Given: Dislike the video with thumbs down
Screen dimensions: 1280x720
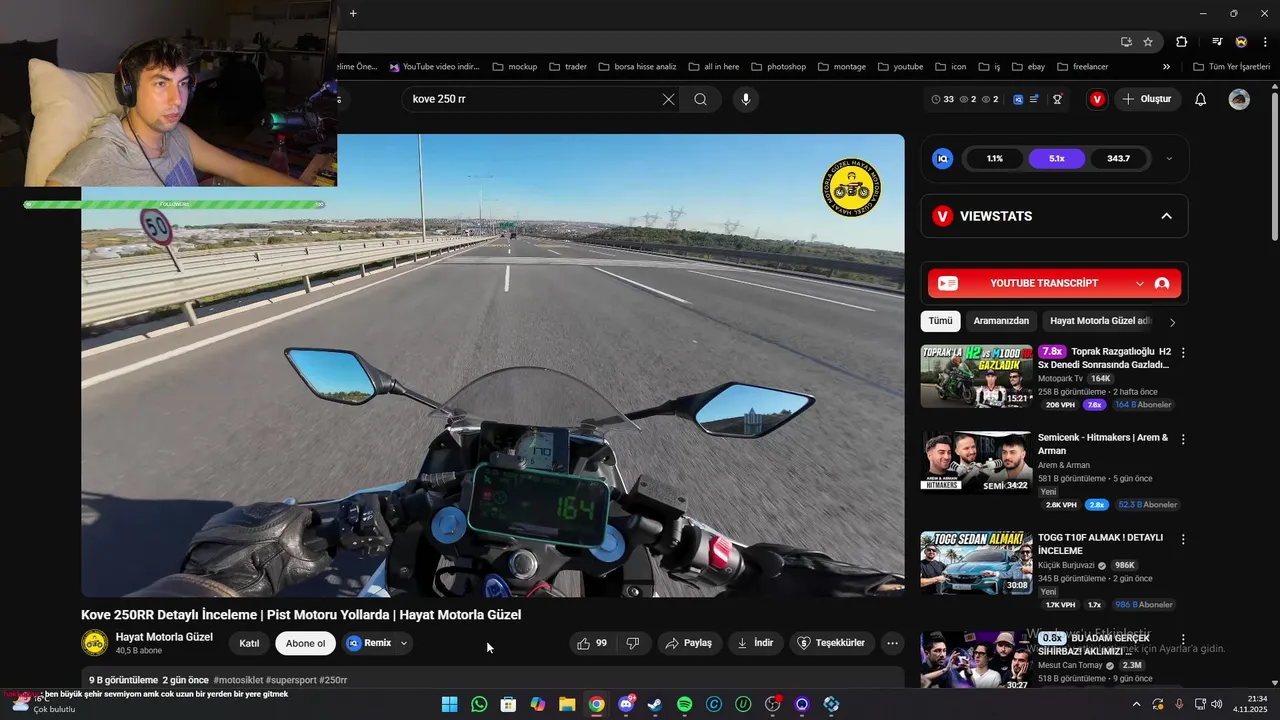Looking at the screenshot, I should 633,643.
